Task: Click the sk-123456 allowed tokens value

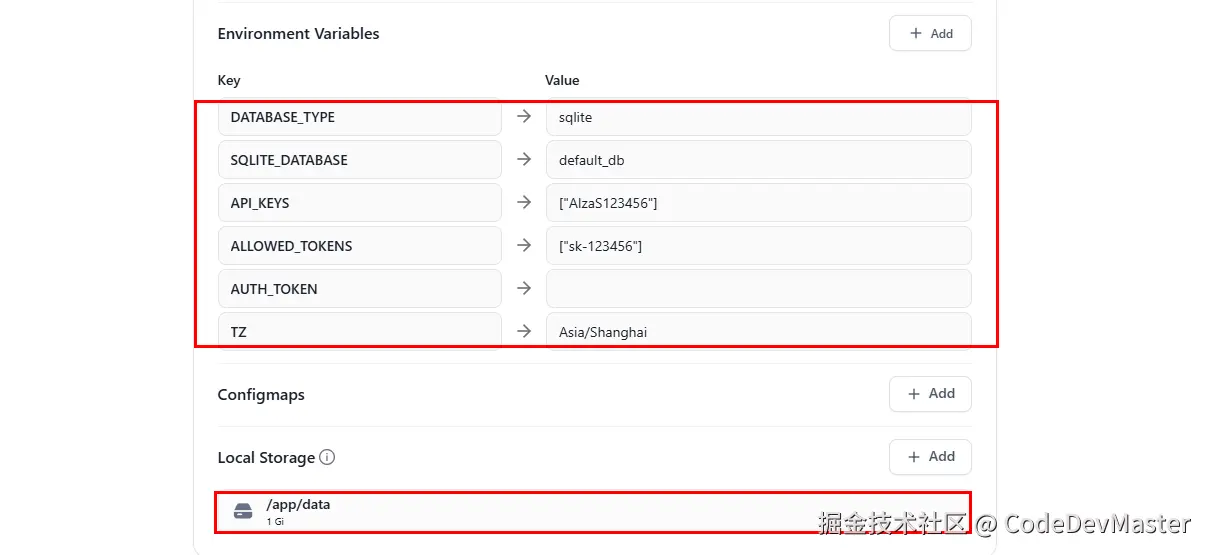Action: point(758,246)
